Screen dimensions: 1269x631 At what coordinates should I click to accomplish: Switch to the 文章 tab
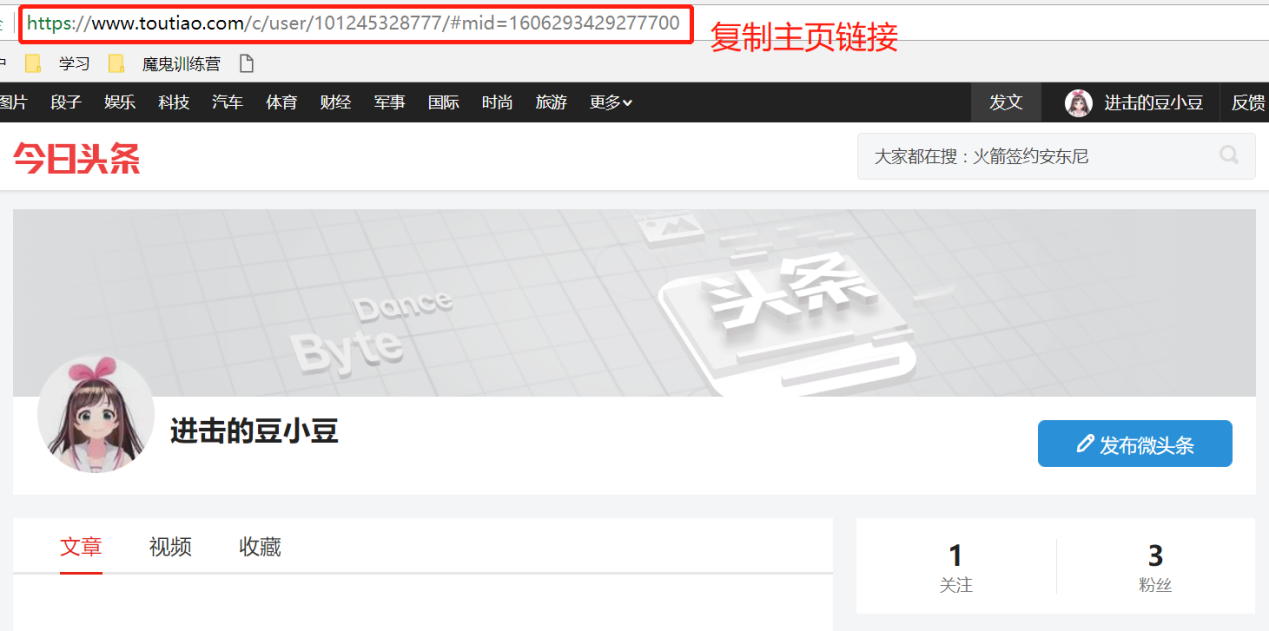tap(81, 547)
